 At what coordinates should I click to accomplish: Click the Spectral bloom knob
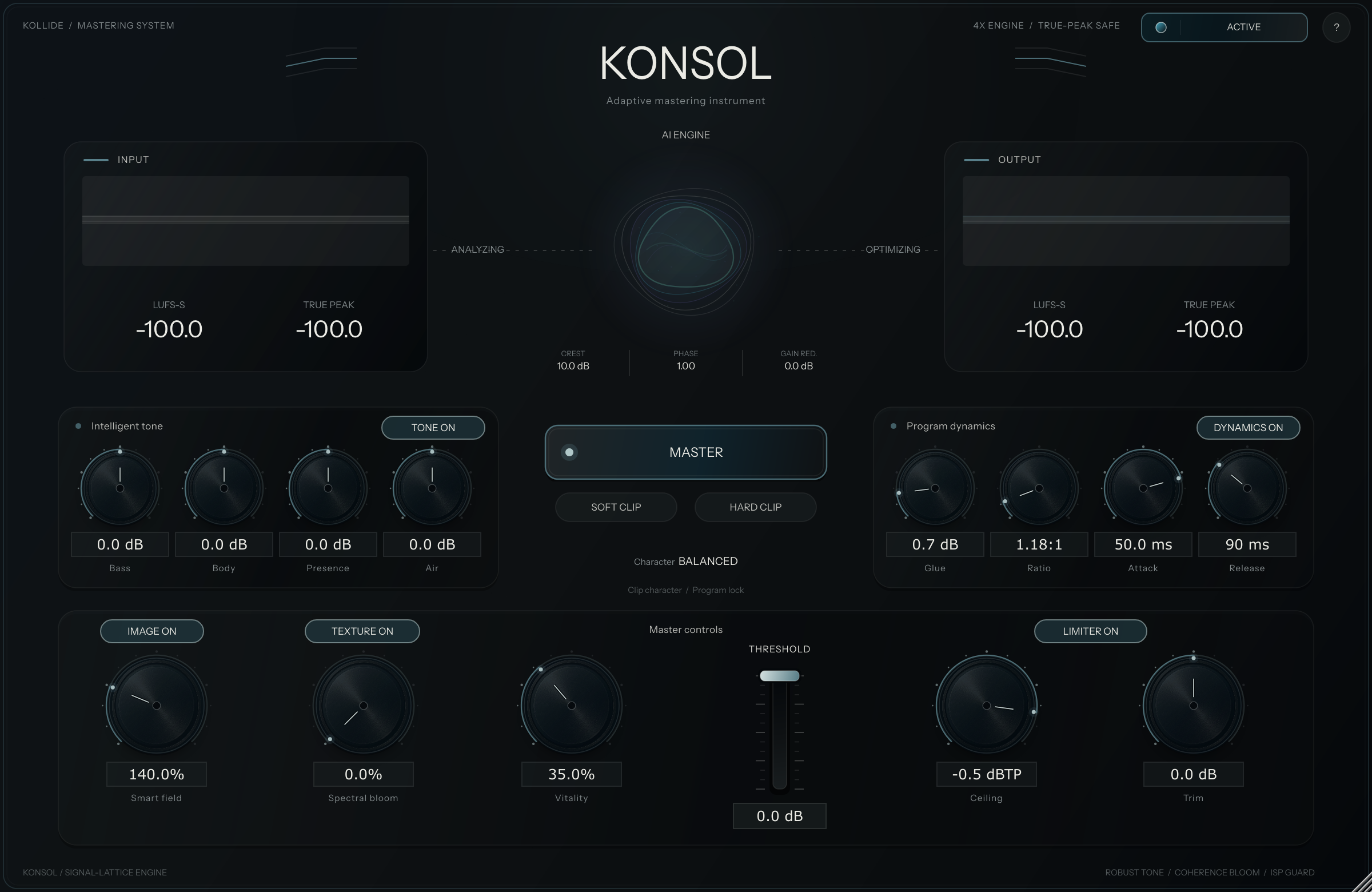(x=363, y=705)
